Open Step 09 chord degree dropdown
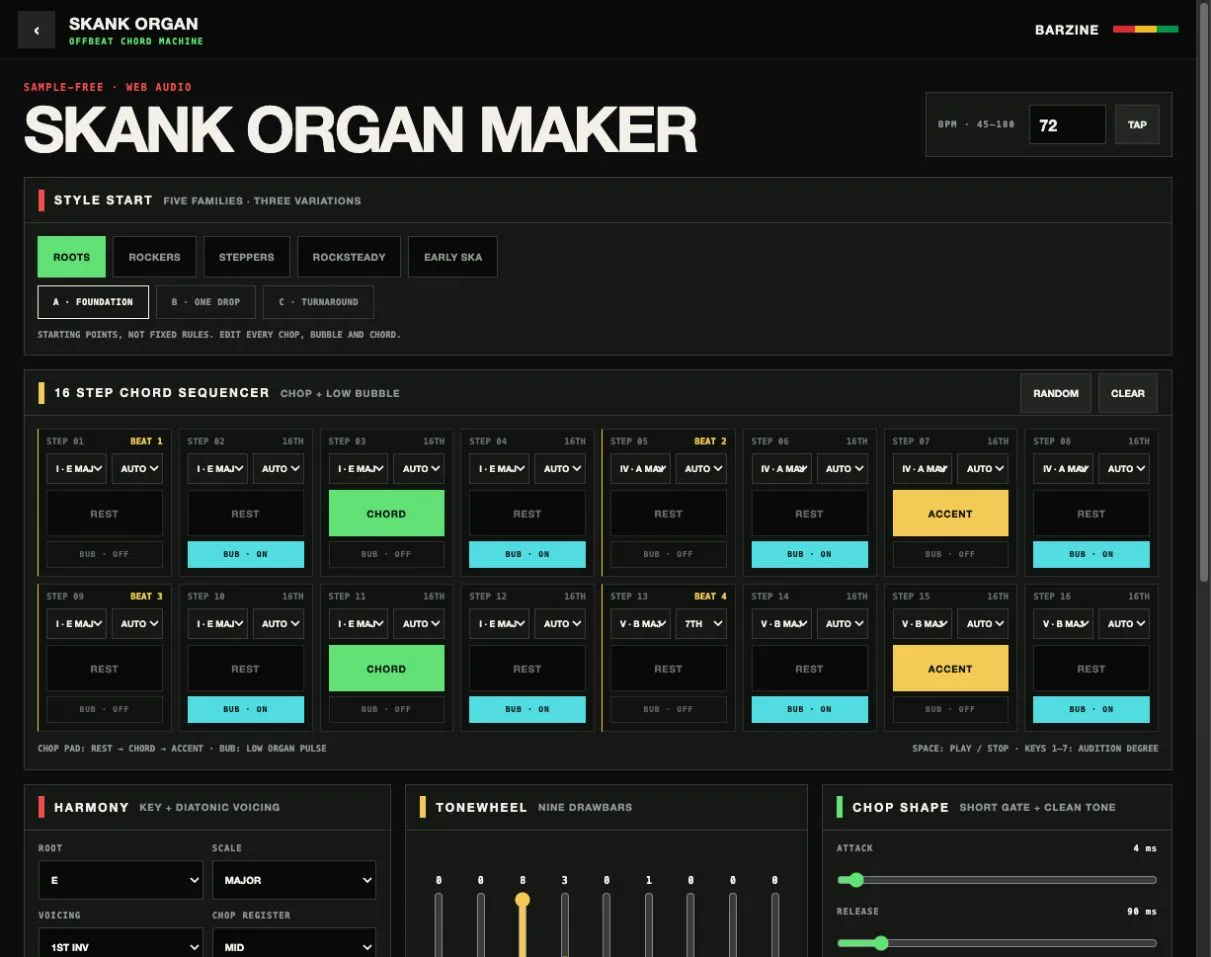The height and width of the screenshot is (957, 1211). coord(77,623)
